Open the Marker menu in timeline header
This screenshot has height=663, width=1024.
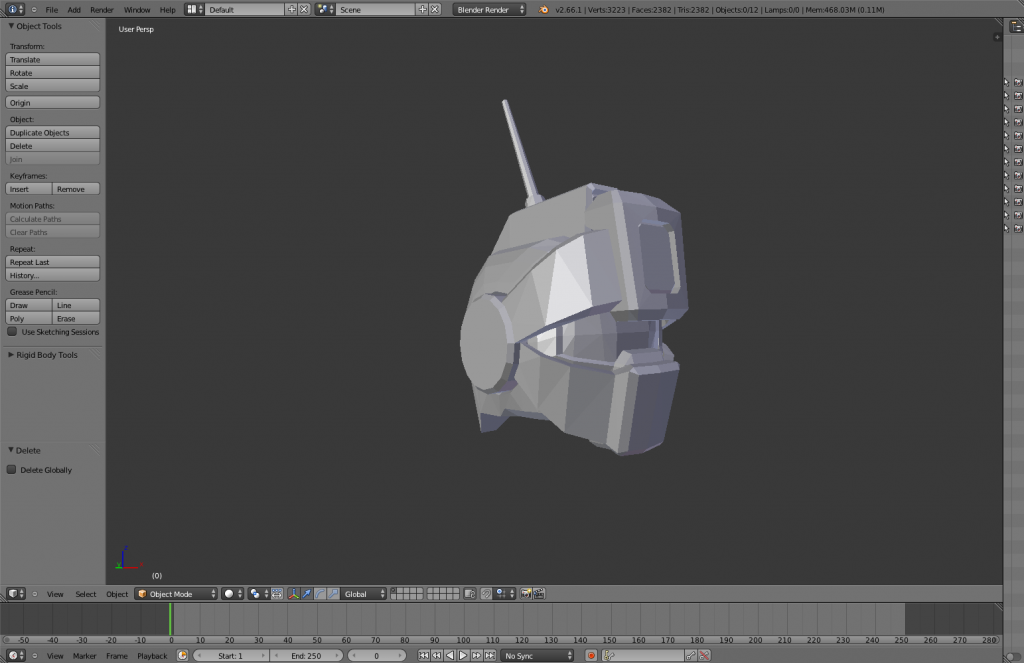tap(85, 656)
